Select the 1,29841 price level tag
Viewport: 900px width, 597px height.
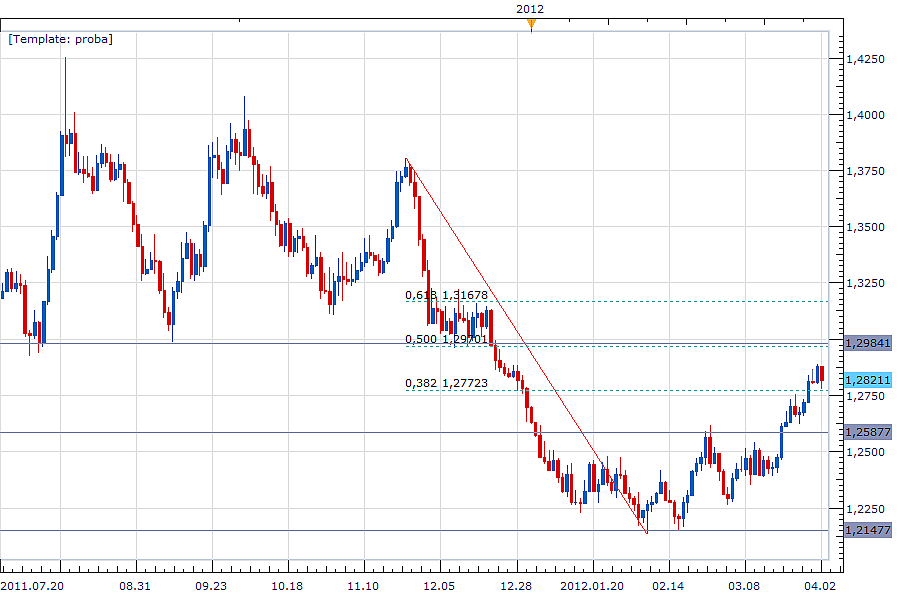tap(866, 343)
